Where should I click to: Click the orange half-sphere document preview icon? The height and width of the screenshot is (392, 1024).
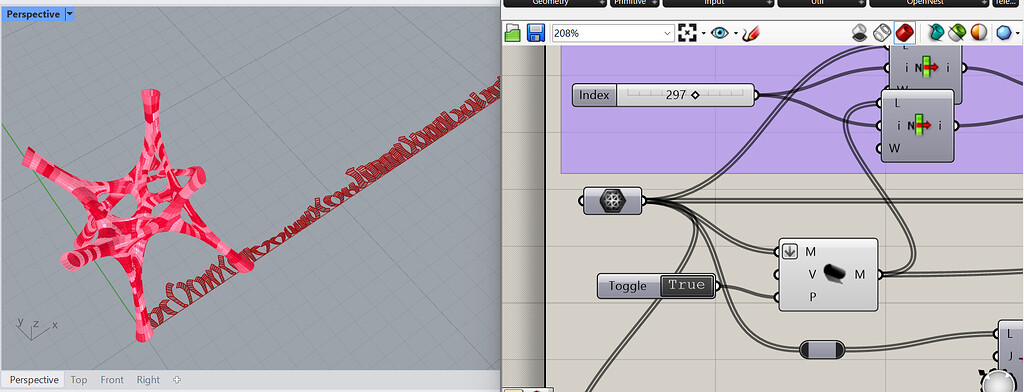coord(979,32)
